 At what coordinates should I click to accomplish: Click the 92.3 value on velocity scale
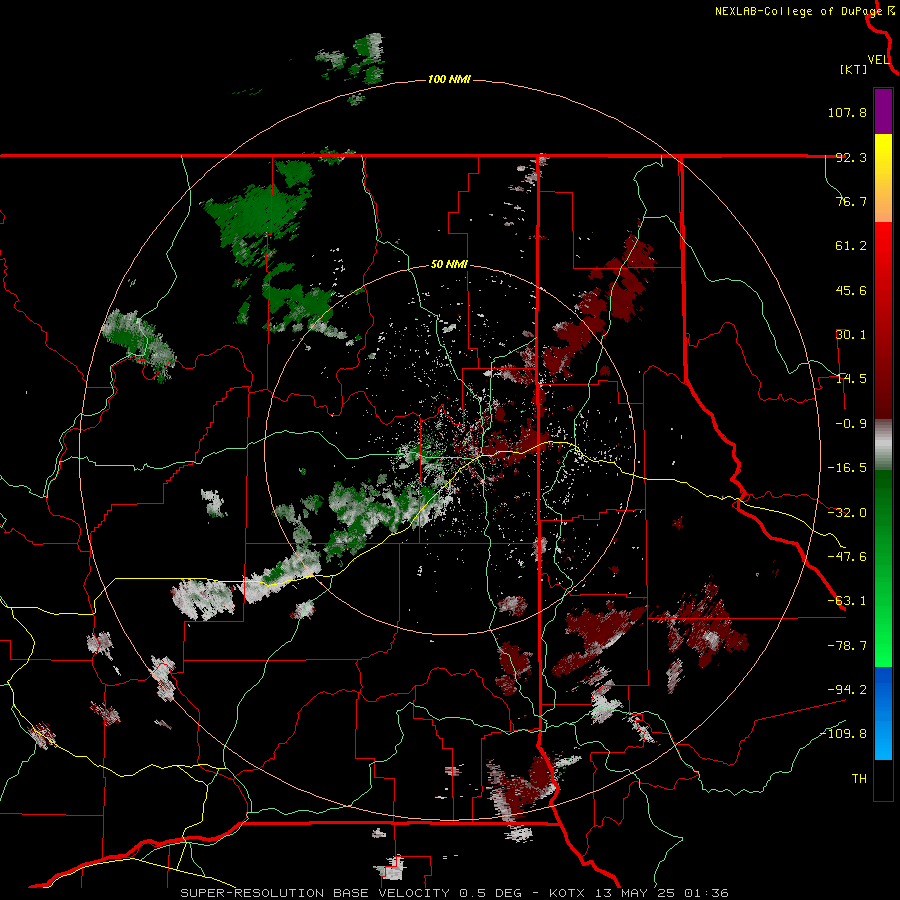pyautogui.click(x=851, y=157)
